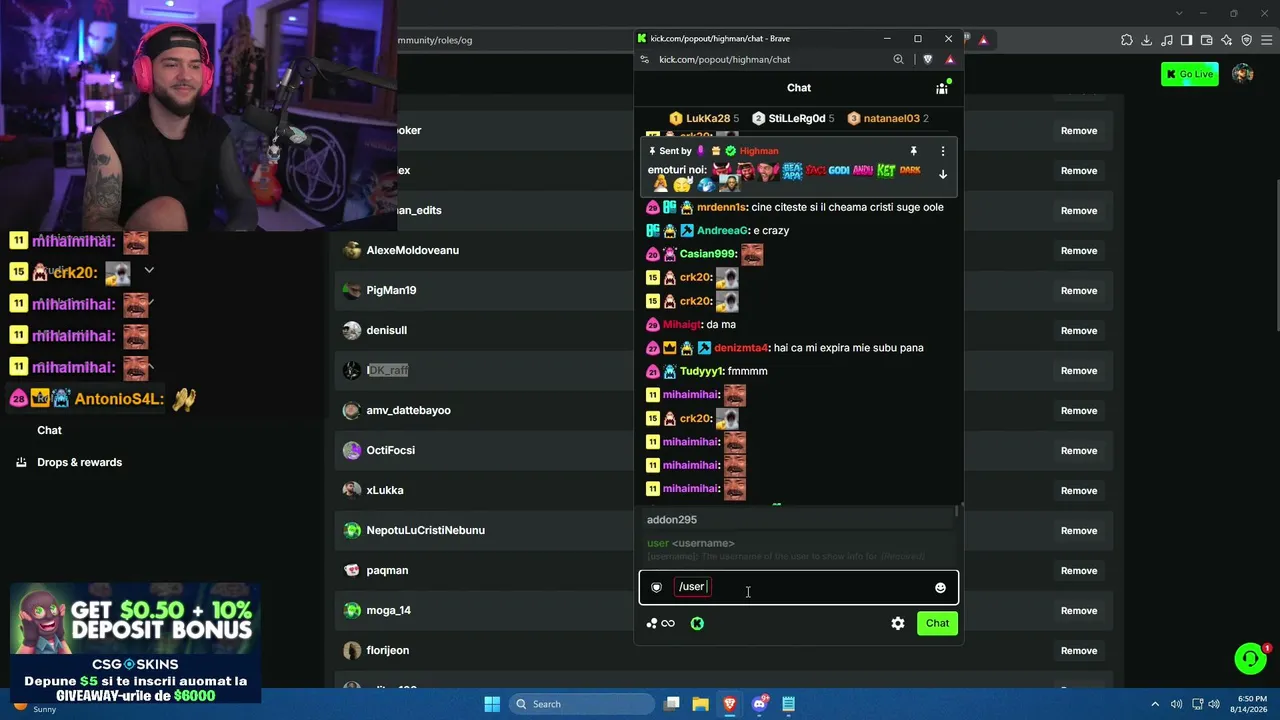Open Brave downloads icon
Screen dimensions: 1280x720
point(1147,40)
